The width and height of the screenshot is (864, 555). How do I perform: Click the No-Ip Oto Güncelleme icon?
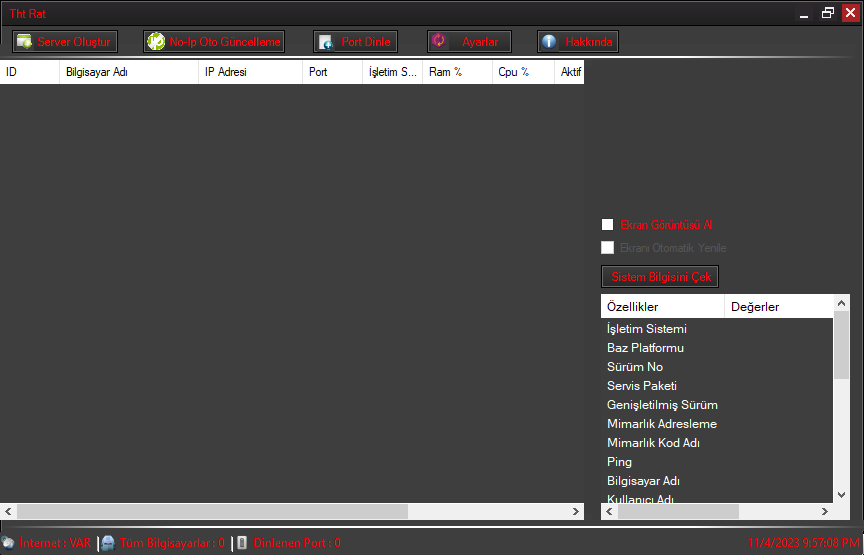pyautogui.click(x=156, y=42)
